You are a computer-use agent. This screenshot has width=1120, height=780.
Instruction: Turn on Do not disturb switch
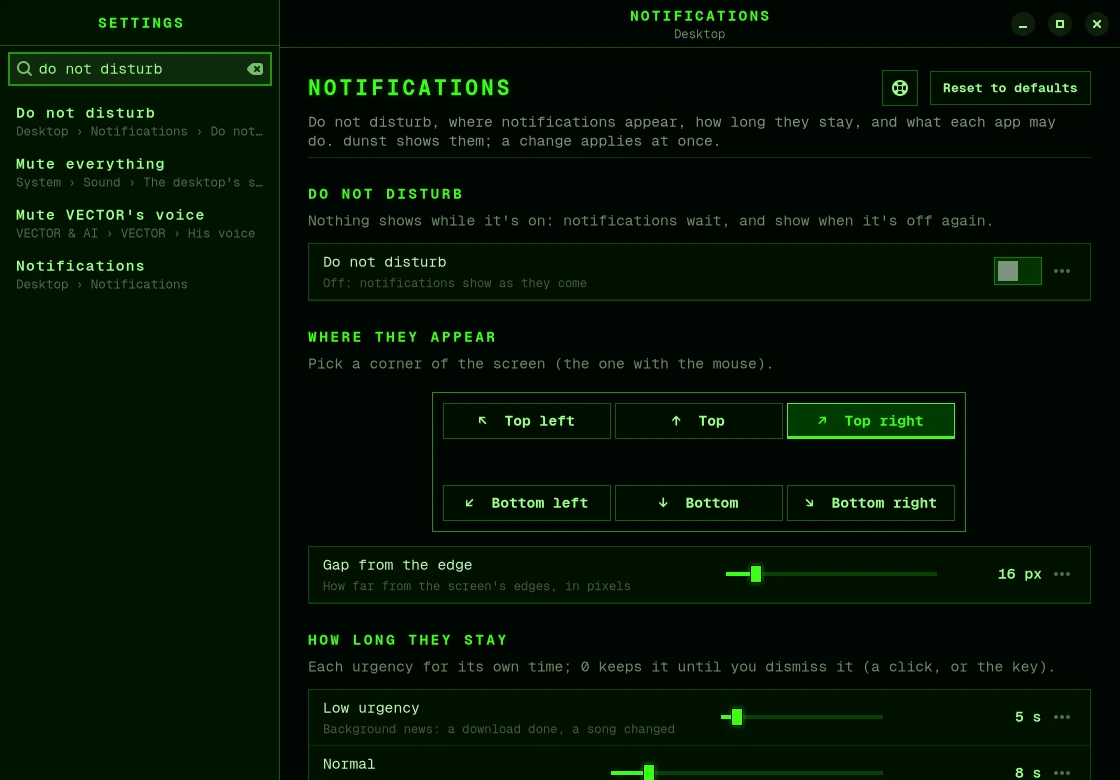(1018, 271)
